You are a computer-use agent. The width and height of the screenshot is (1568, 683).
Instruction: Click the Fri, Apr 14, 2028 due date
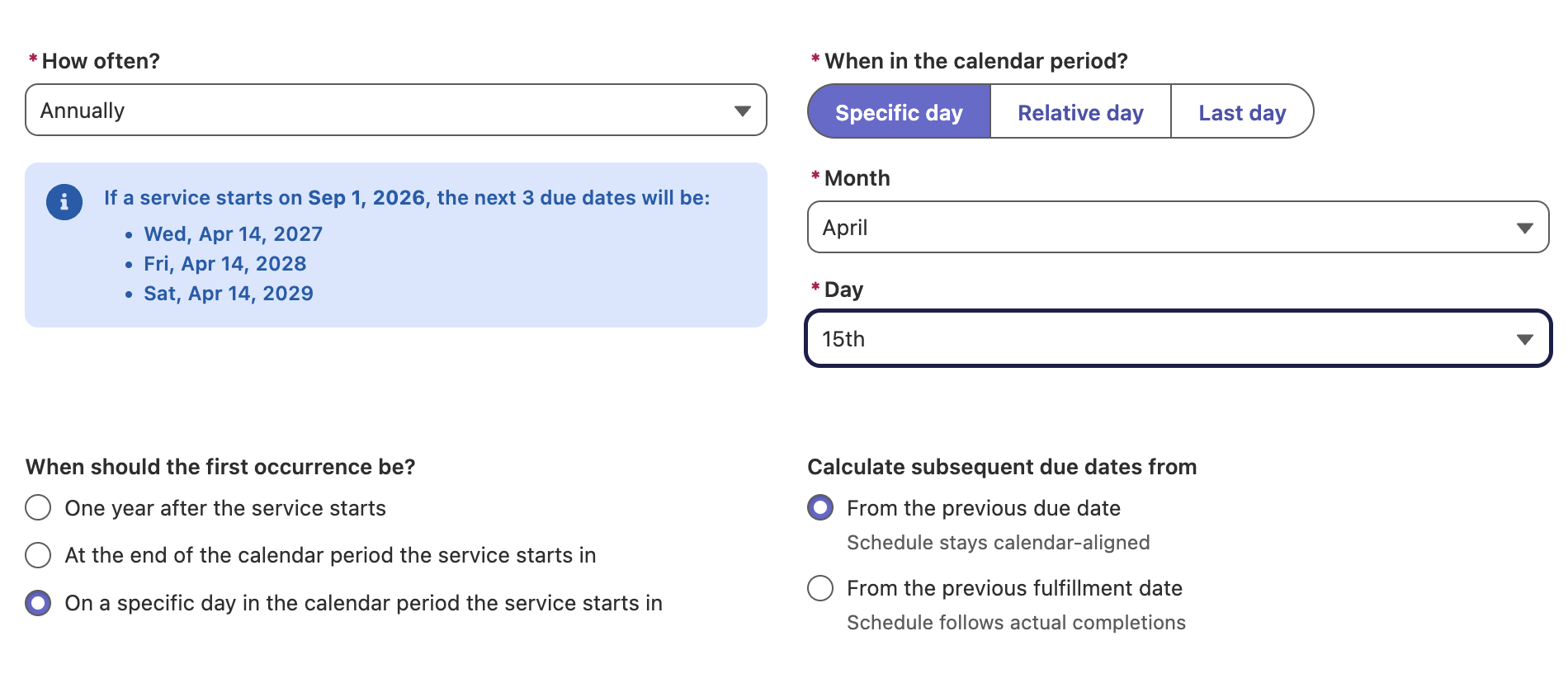click(x=225, y=264)
